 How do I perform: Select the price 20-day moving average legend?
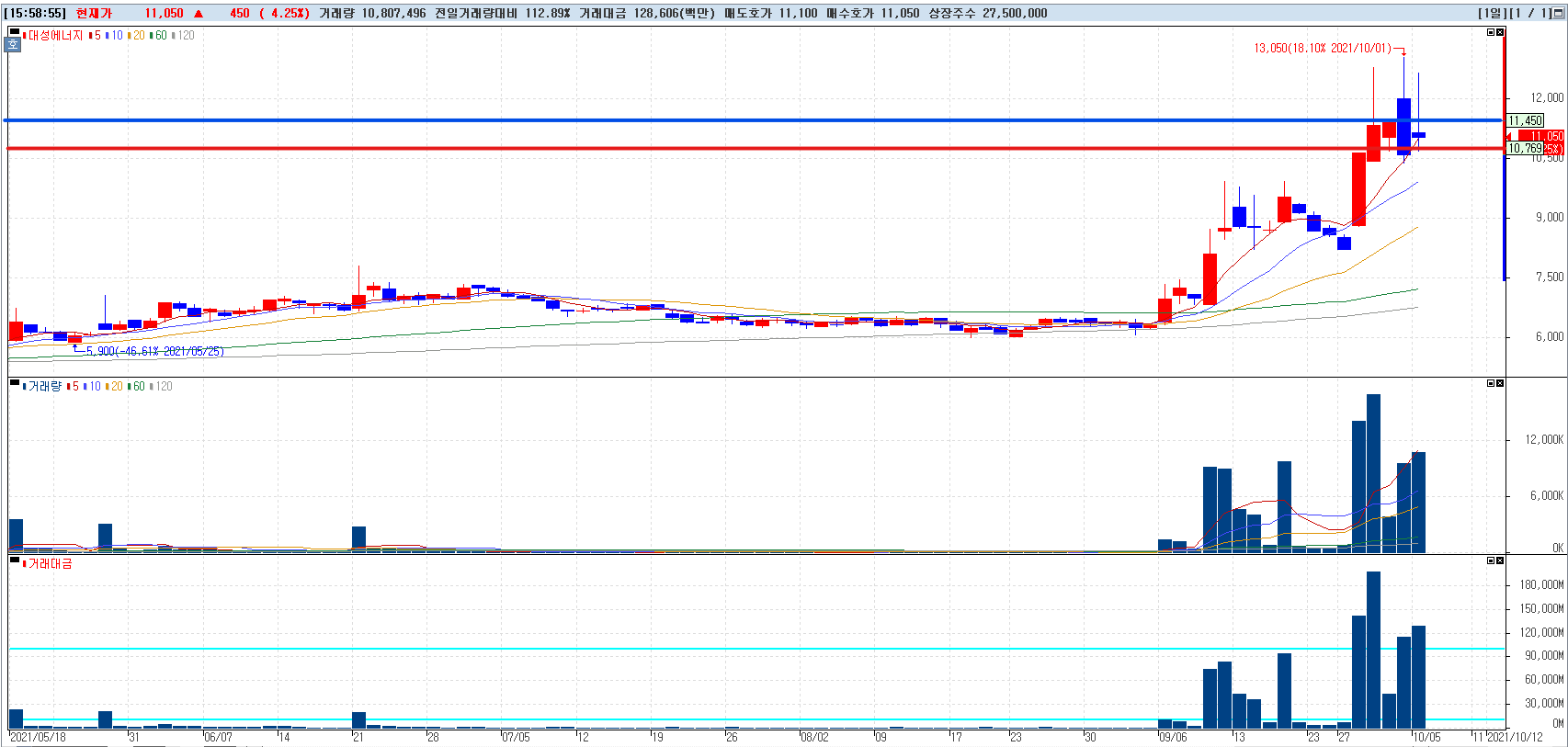pos(137,36)
